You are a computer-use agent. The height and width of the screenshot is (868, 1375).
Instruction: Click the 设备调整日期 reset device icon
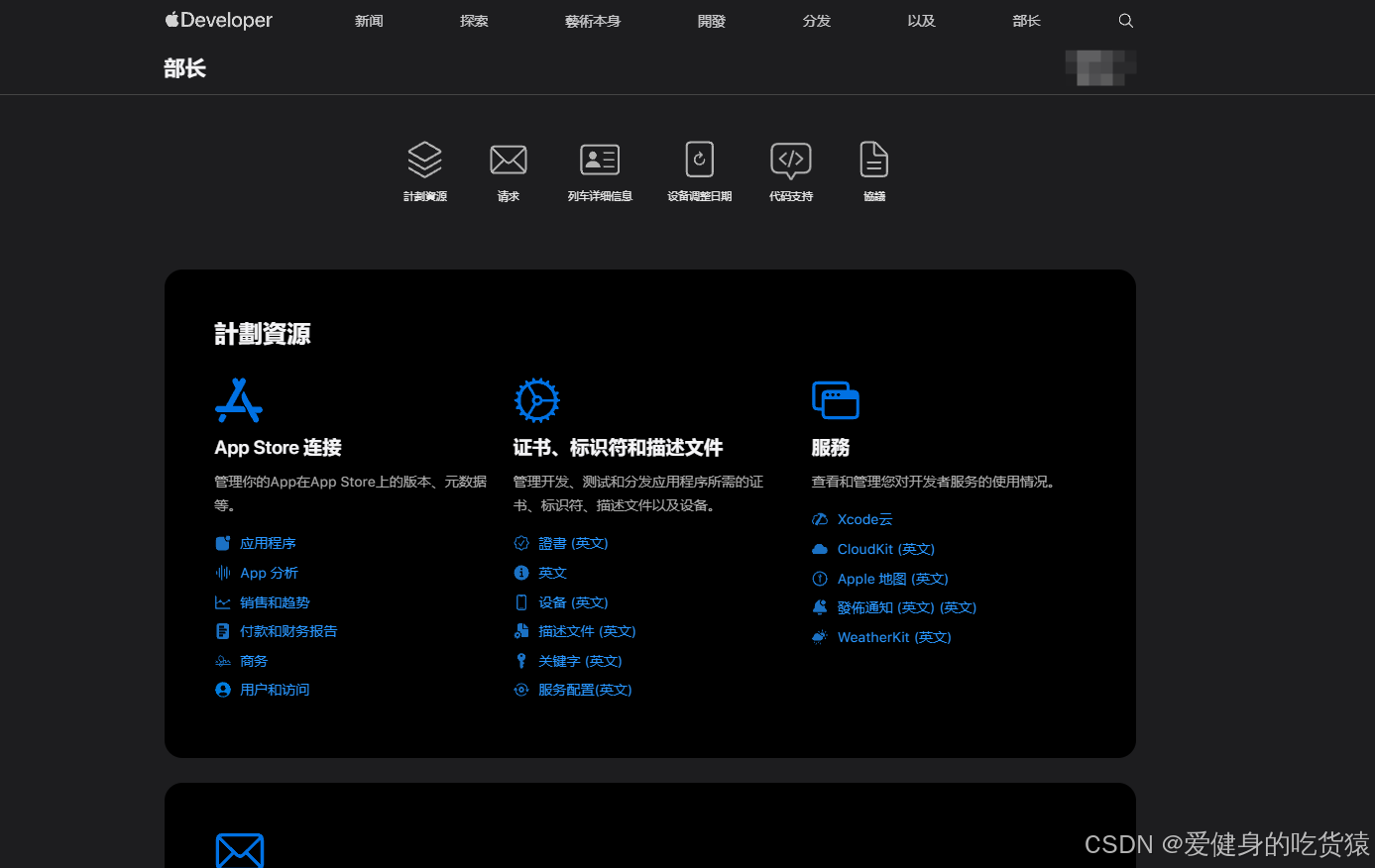[x=700, y=160]
